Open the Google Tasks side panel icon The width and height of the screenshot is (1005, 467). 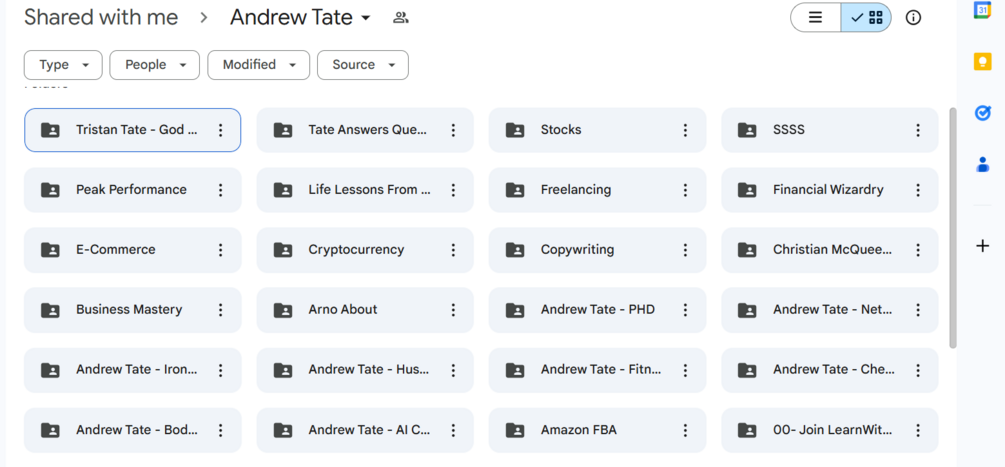click(x=983, y=113)
